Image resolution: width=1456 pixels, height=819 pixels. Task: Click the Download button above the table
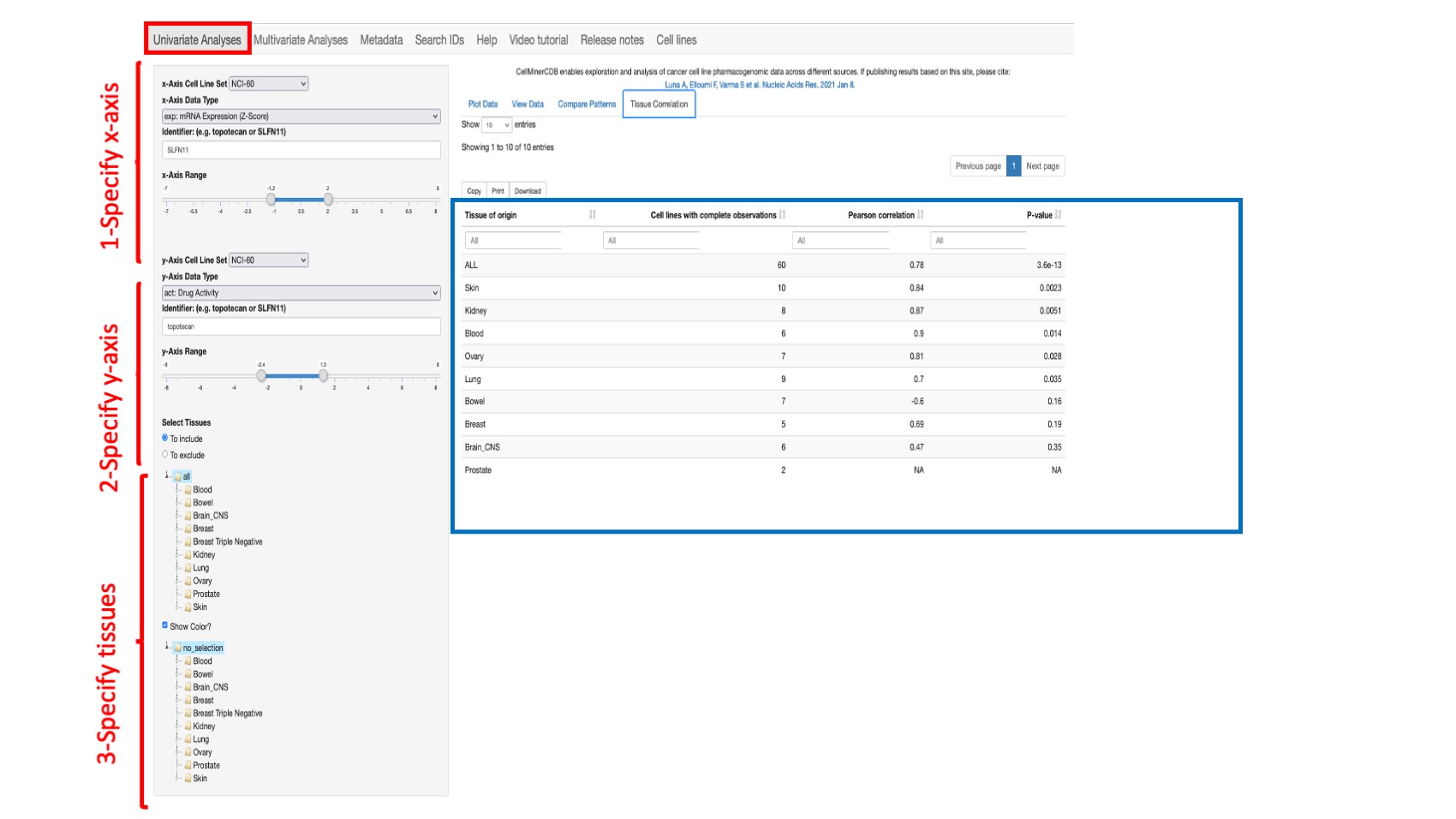point(528,189)
